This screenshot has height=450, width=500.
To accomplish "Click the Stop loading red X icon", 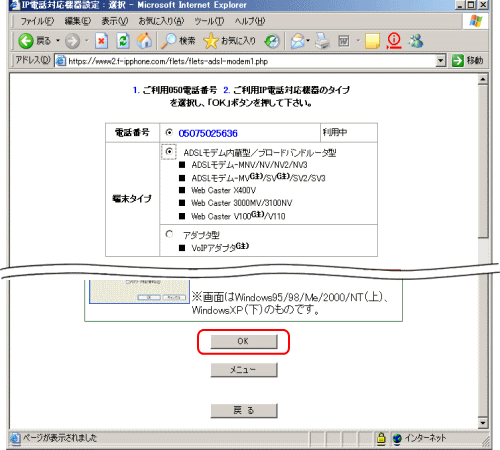I will [x=101, y=41].
